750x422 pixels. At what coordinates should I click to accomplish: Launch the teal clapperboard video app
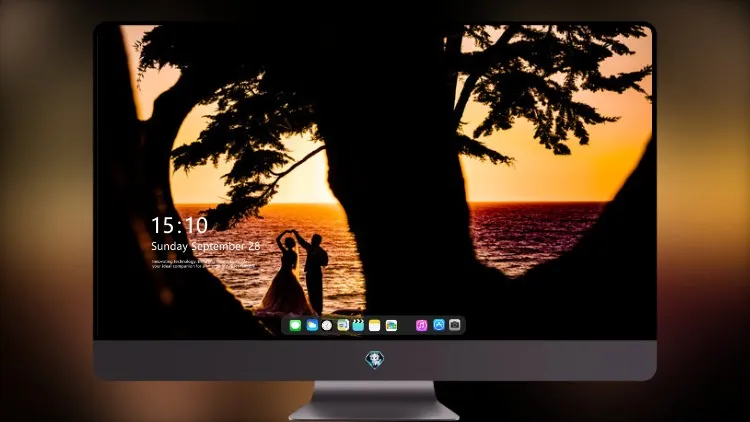tap(358, 325)
